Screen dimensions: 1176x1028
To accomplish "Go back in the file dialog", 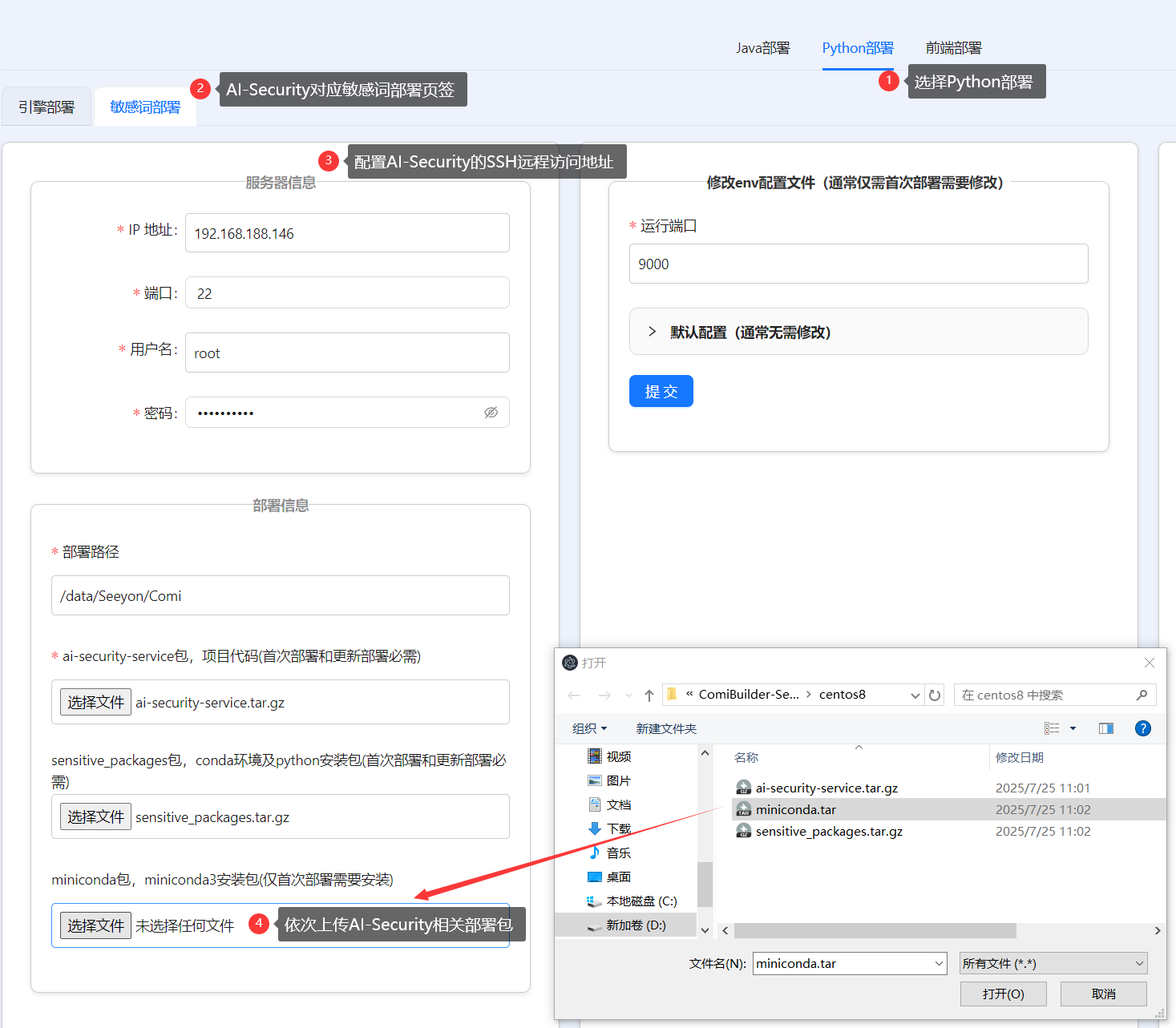I will pos(574,695).
